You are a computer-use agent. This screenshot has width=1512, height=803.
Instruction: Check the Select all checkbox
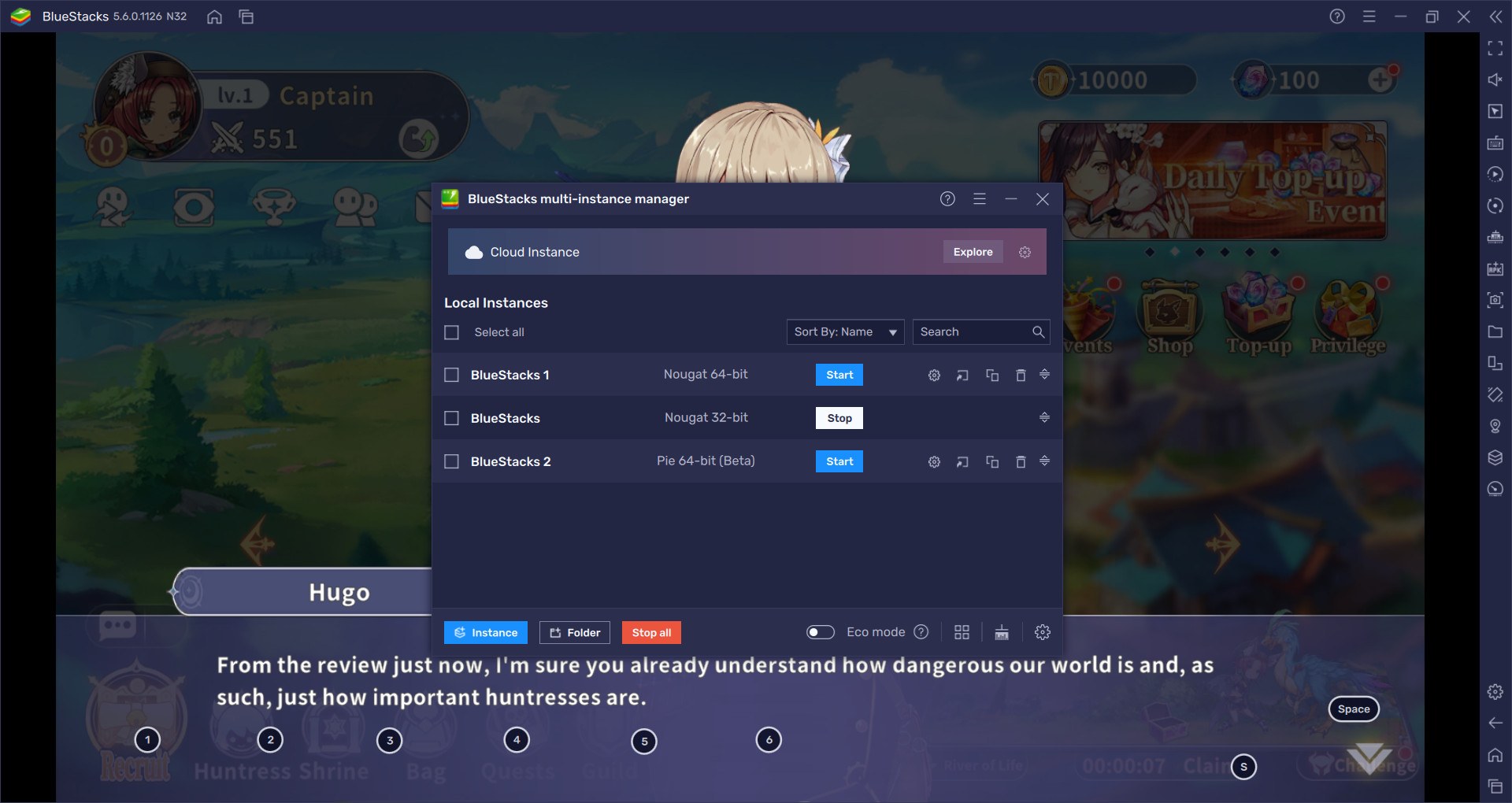tap(451, 332)
